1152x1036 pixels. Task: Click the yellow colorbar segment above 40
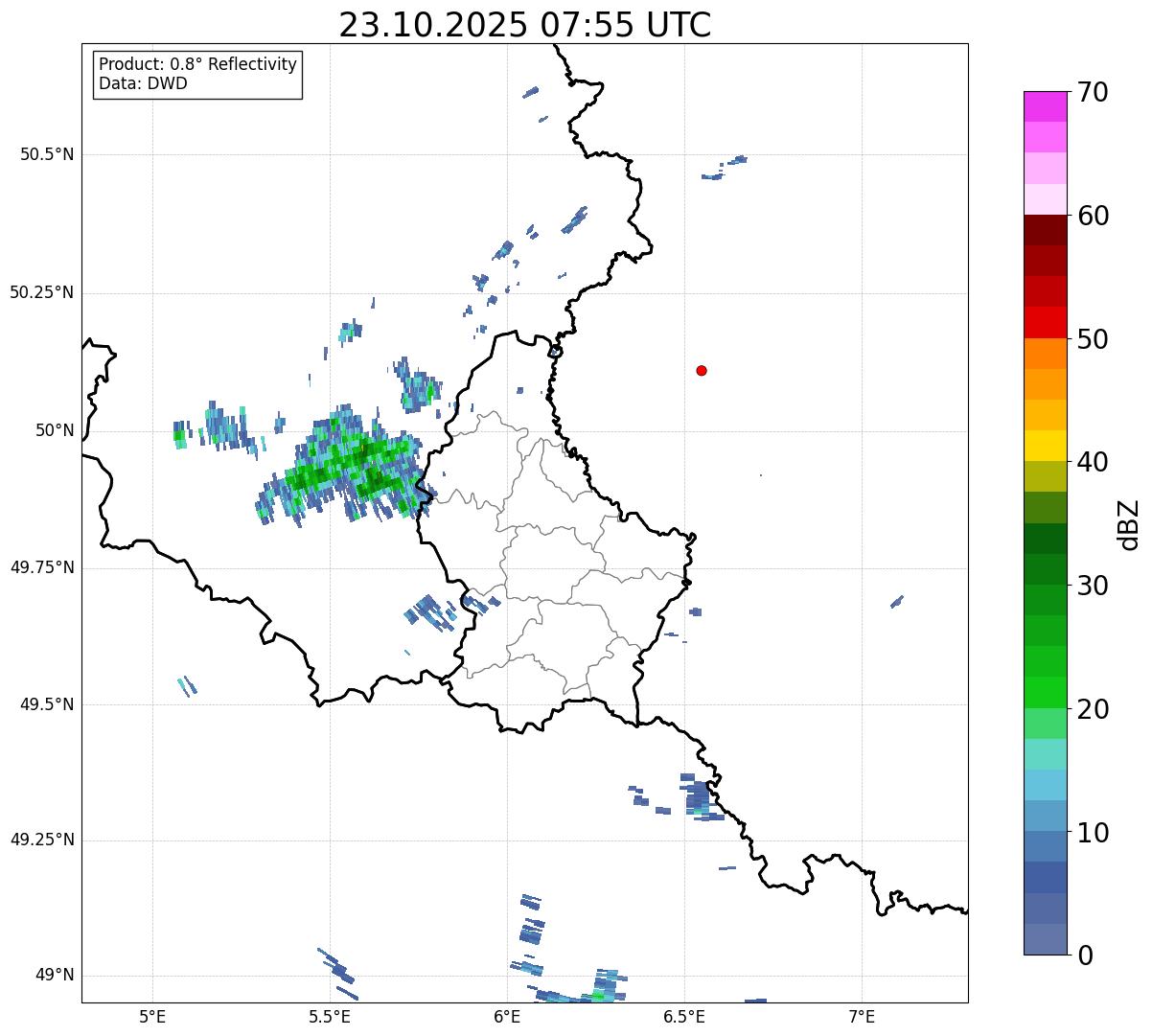1045,446
